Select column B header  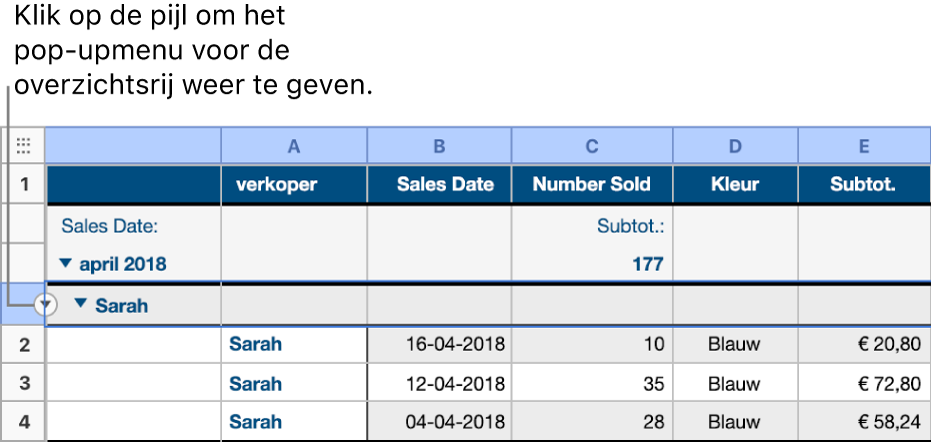(439, 146)
